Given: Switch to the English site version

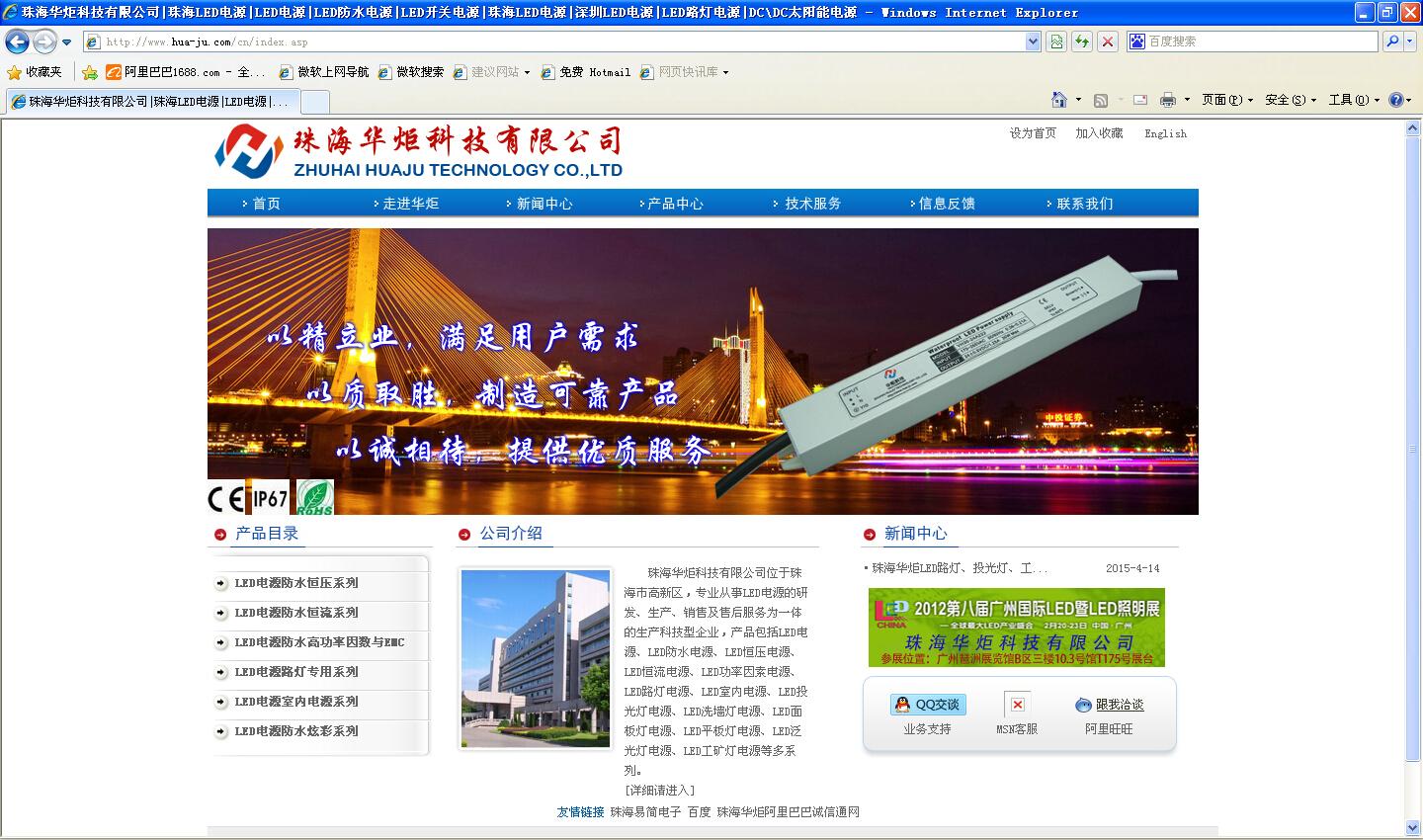Looking at the screenshot, I should click(x=1165, y=133).
